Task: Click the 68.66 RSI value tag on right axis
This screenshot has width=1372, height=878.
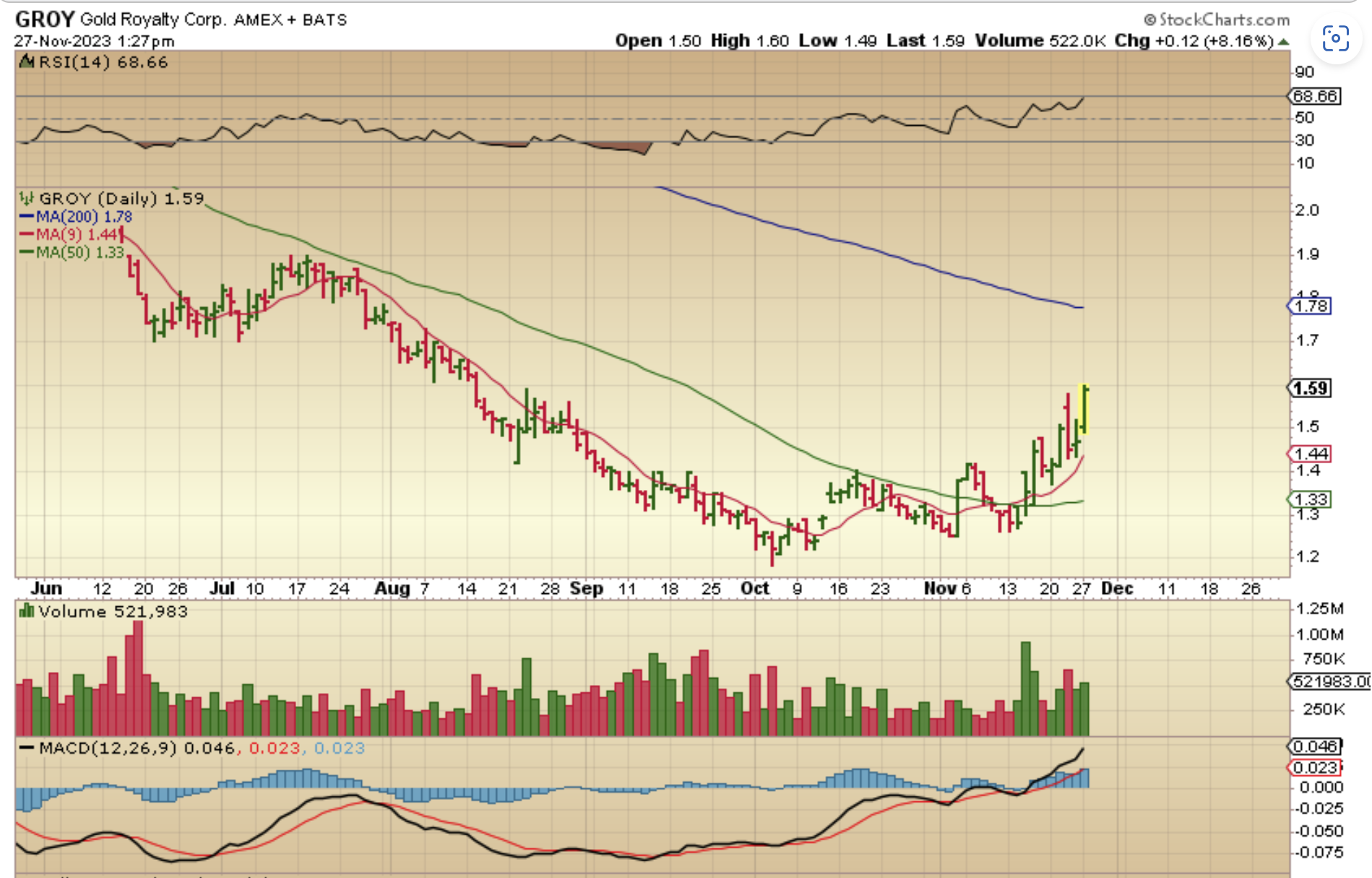Action: coord(1315,96)
